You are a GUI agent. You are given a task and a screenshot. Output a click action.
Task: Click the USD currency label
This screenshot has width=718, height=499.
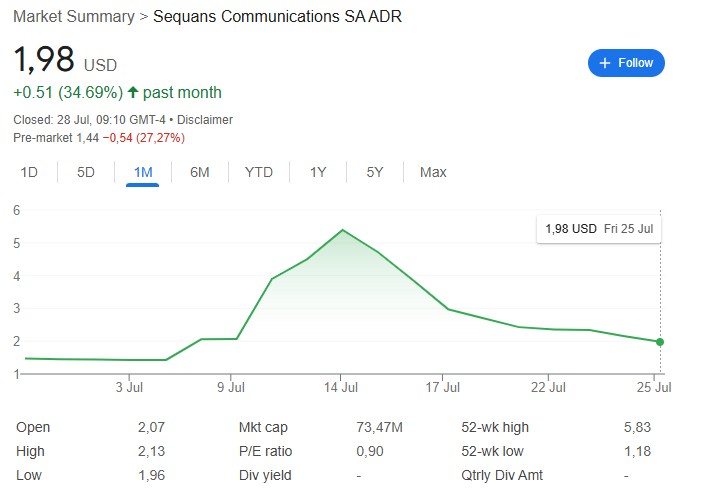(x=100, y=65)
